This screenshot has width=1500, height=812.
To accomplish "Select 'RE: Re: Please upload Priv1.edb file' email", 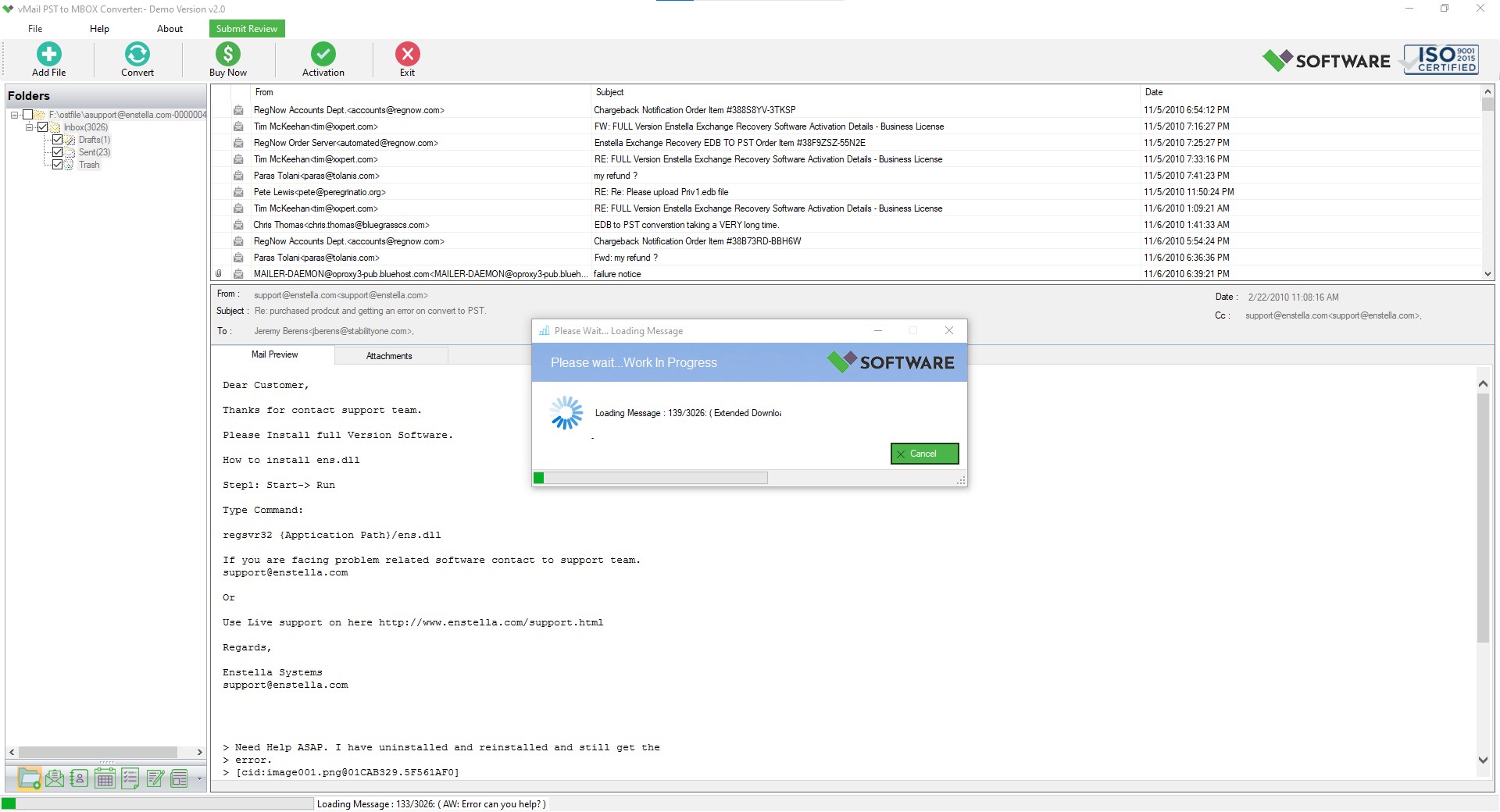I will pyautogui.click(x=847, y=192).
